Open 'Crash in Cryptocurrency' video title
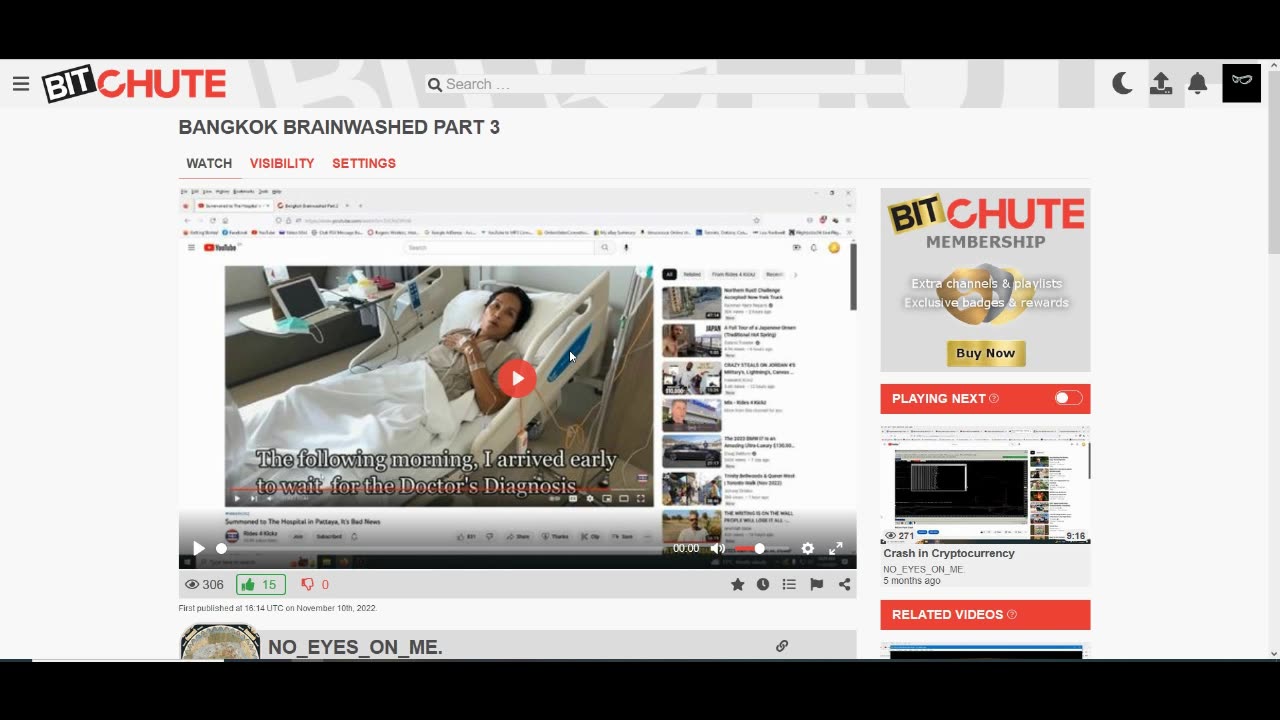This screenshot has height=720, width=1280. coord(949,553)
